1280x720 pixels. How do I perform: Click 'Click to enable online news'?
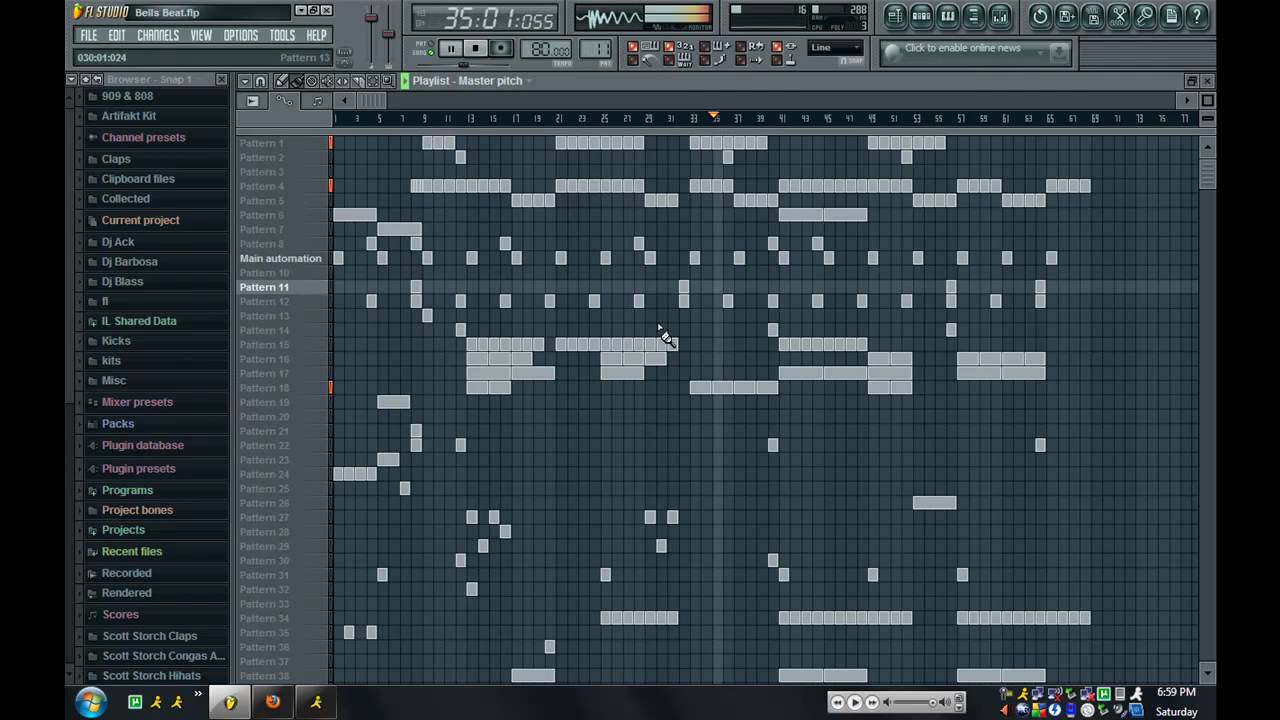962,48
